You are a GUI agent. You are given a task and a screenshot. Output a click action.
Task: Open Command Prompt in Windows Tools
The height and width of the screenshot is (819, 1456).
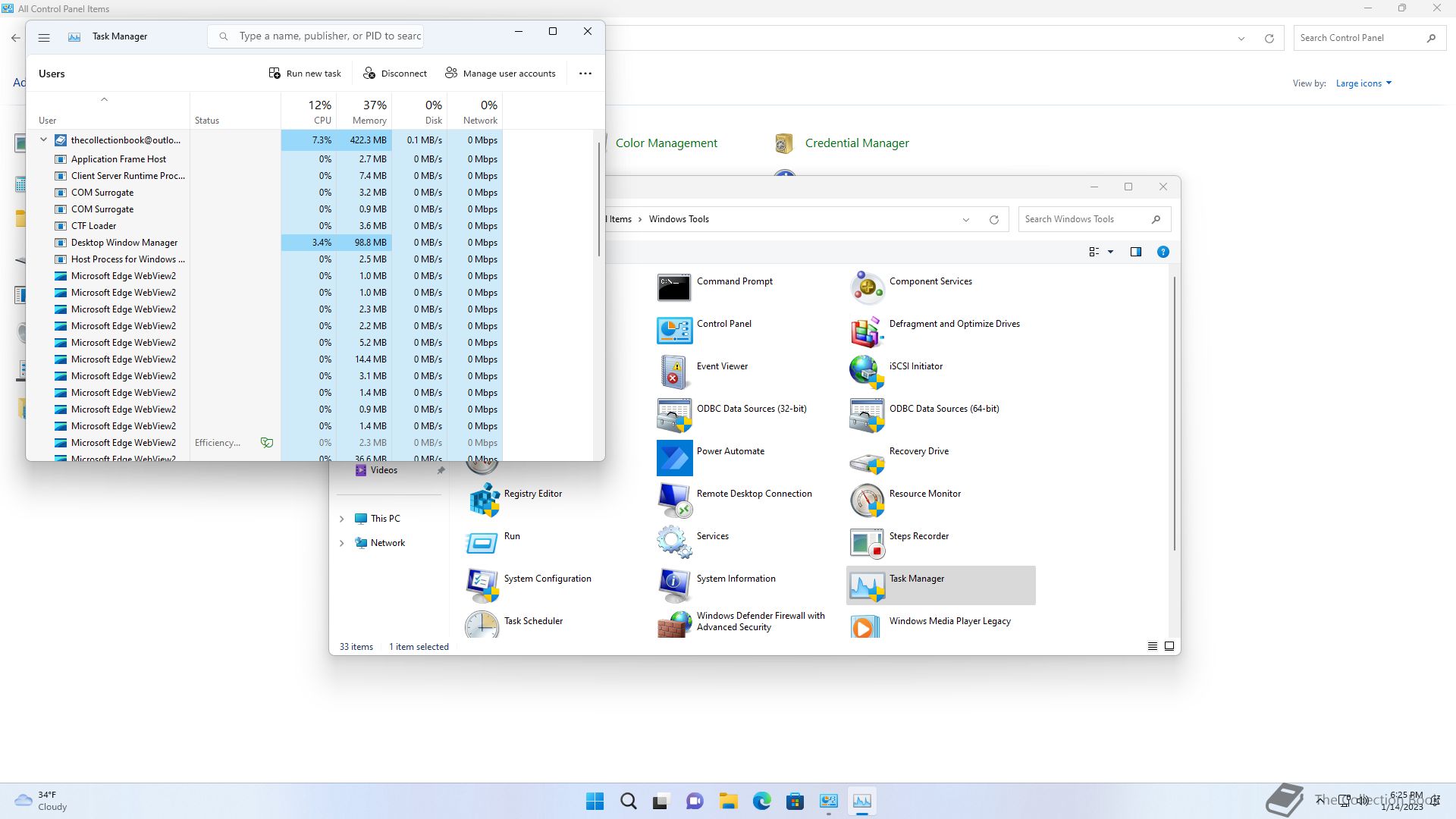coord(674,287)
